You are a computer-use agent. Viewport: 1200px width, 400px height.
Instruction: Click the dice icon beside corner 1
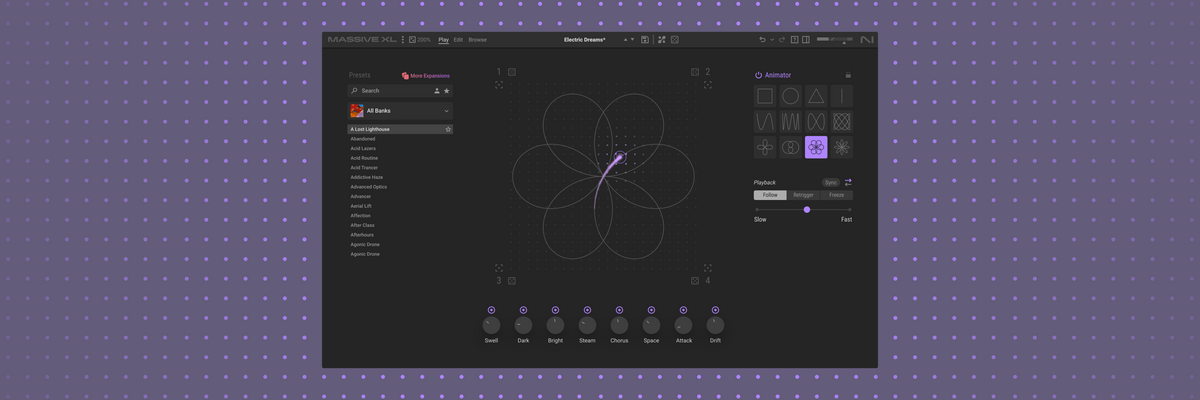click(x=512, y=72)
